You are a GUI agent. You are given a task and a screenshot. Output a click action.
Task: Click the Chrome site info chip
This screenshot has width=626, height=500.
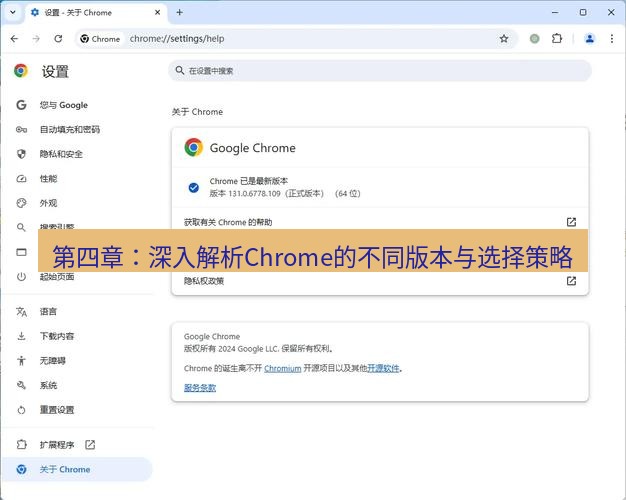[x=100, y=39]
